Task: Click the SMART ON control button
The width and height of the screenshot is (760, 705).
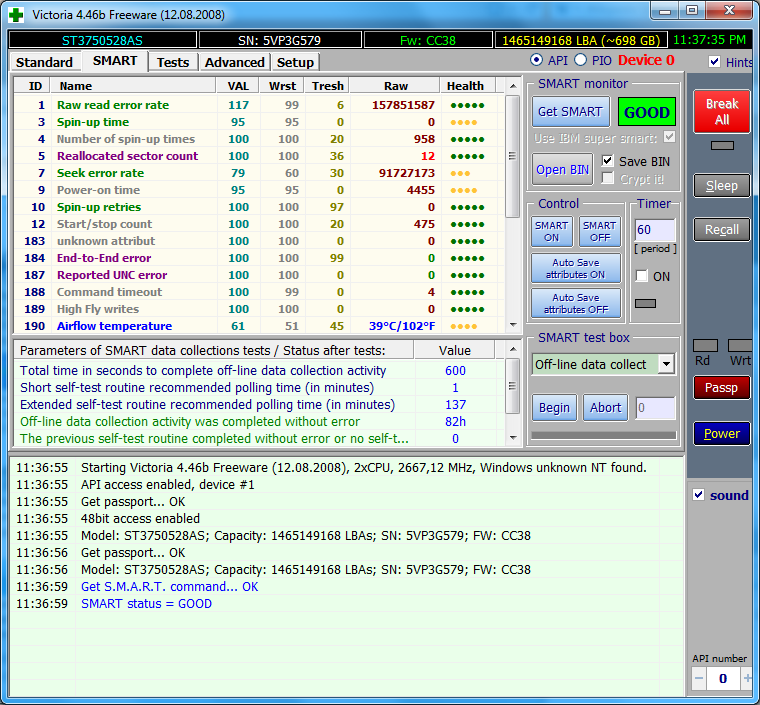Action: pos(552,232)
